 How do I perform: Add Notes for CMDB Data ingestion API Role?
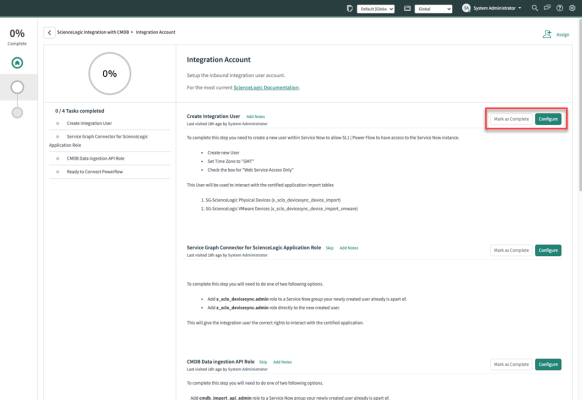pyautogui.click(x=282, y=362)
